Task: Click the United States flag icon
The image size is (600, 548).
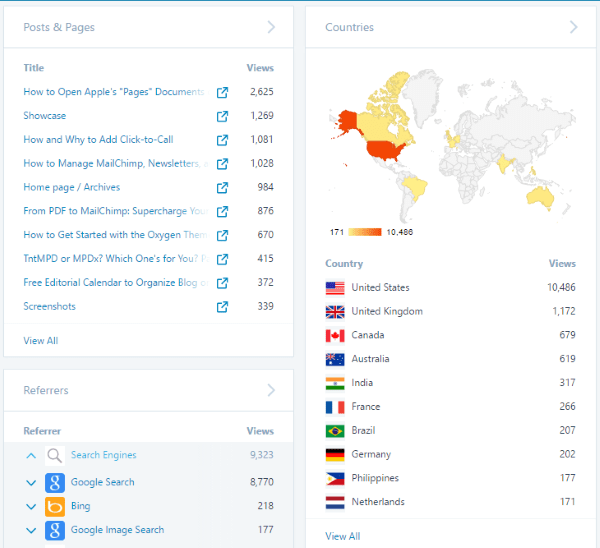Action: coord(335,288)
